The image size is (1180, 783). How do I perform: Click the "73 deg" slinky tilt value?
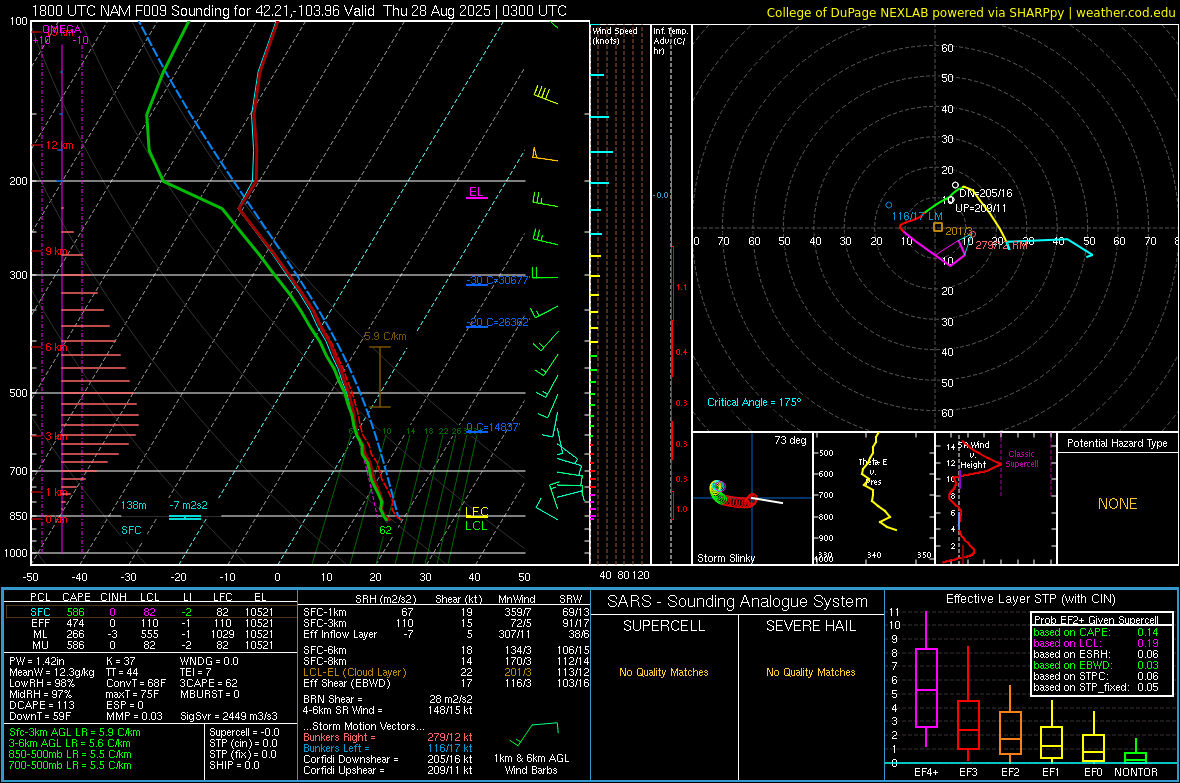[790, 440]
